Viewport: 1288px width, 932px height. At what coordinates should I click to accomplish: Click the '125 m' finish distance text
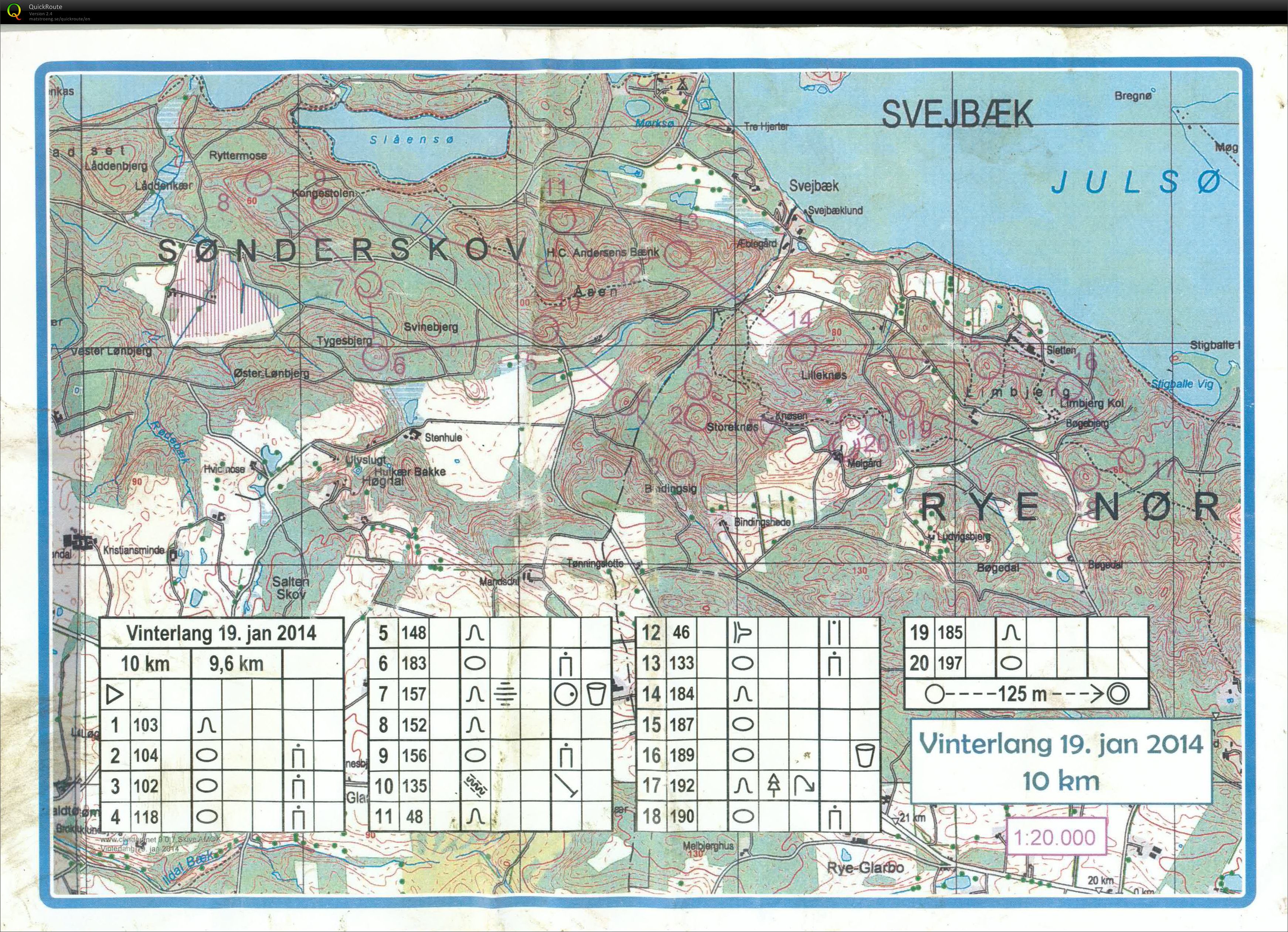pos(1022,694)
